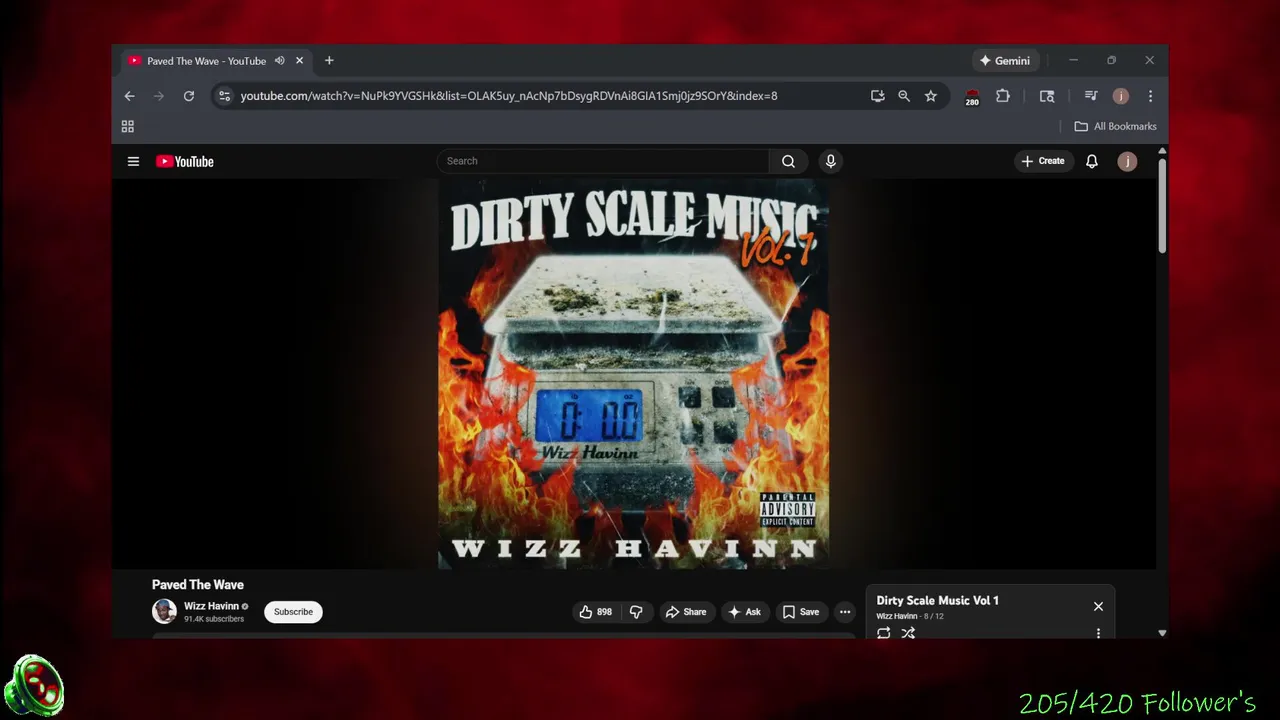Go back to the previous page
1280x720 pixels.
[x=129, y=96]
